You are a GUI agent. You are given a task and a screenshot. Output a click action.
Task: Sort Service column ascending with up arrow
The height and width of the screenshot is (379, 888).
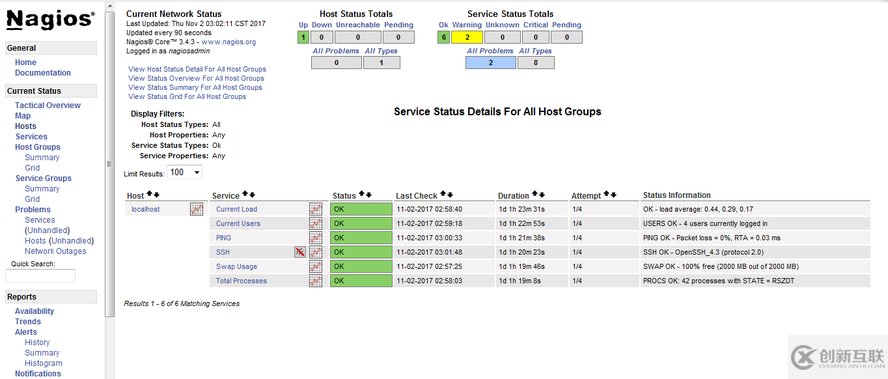coord(245,194)
